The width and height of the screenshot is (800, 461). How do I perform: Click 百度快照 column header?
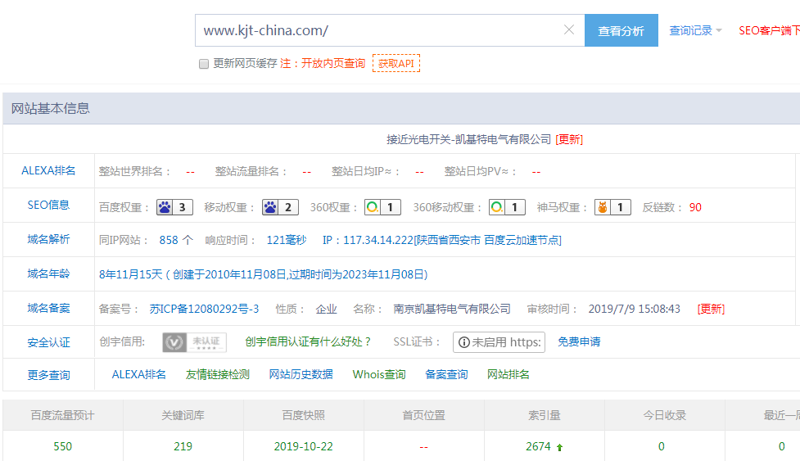304,416
